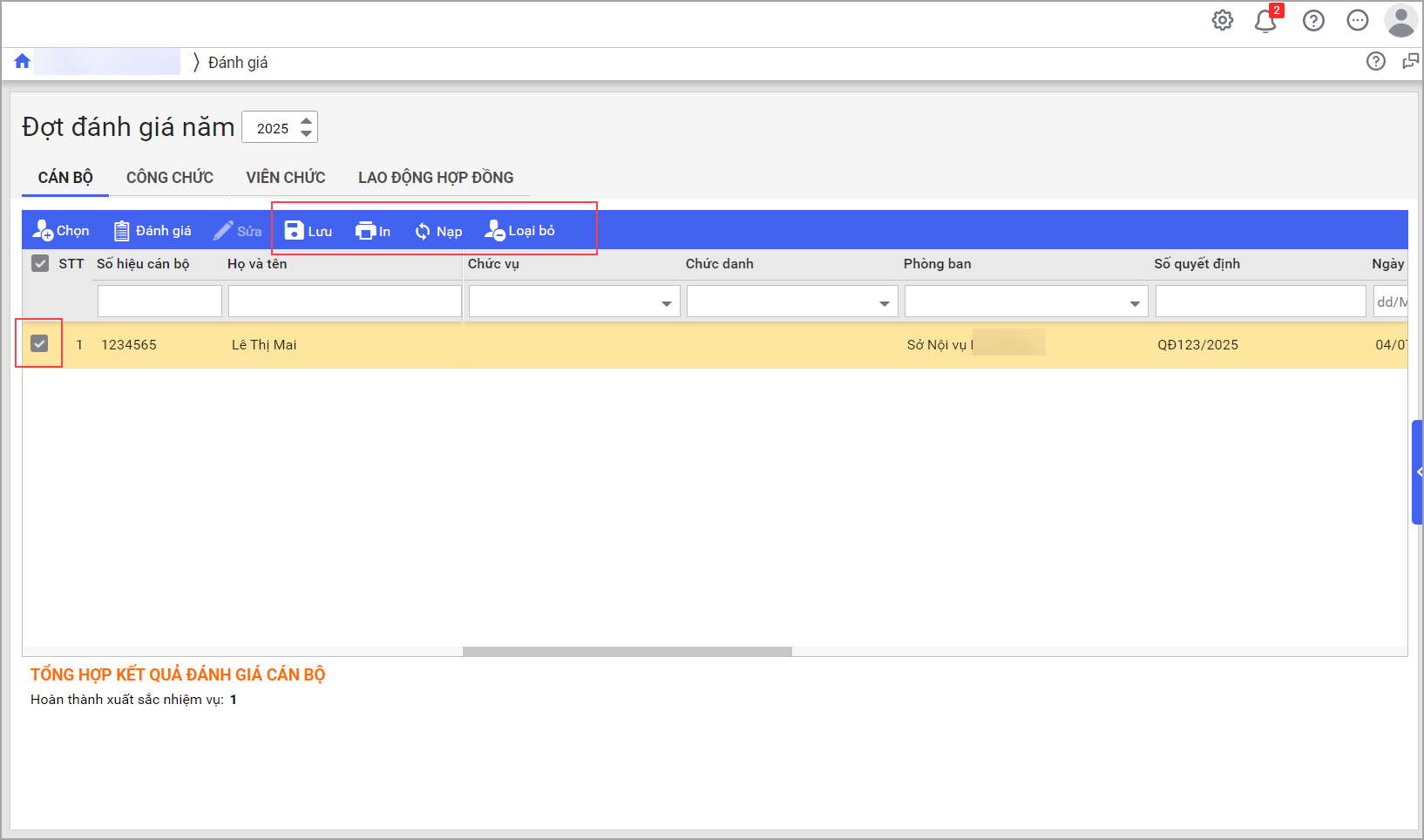This screenshot has width=1424, height=840.
Task: Toggle the select-all header checkbox
Action: tap(40, 263)
